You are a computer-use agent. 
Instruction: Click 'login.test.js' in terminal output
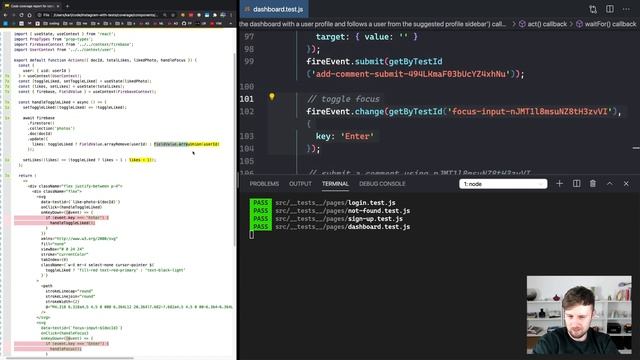click(x=371, y=202)
